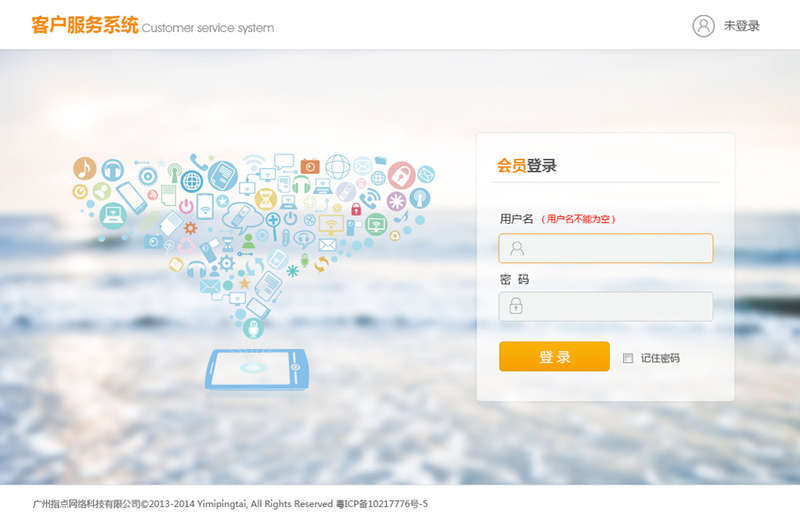
Task: Click the red 用户名不能为空 error message
Action: coord(579,219)
